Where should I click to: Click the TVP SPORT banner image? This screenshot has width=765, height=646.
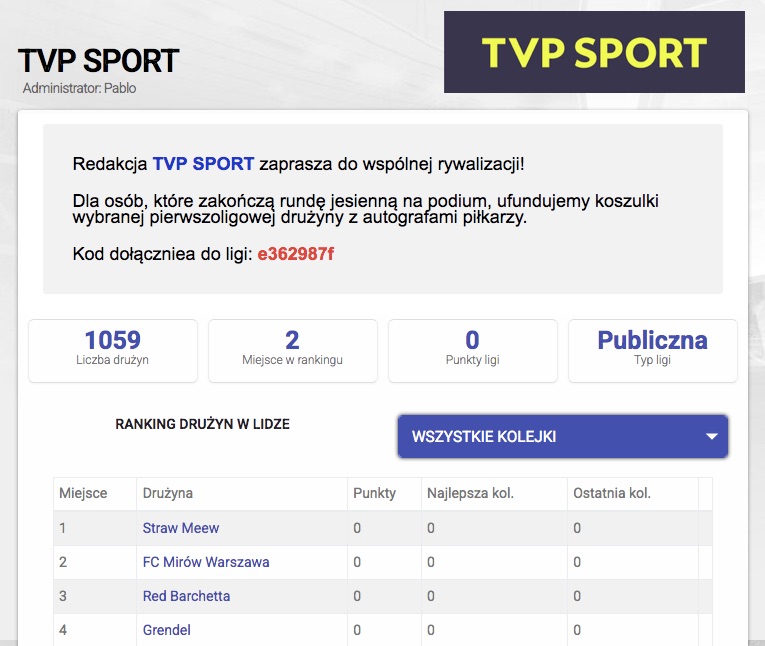point(594,52)
